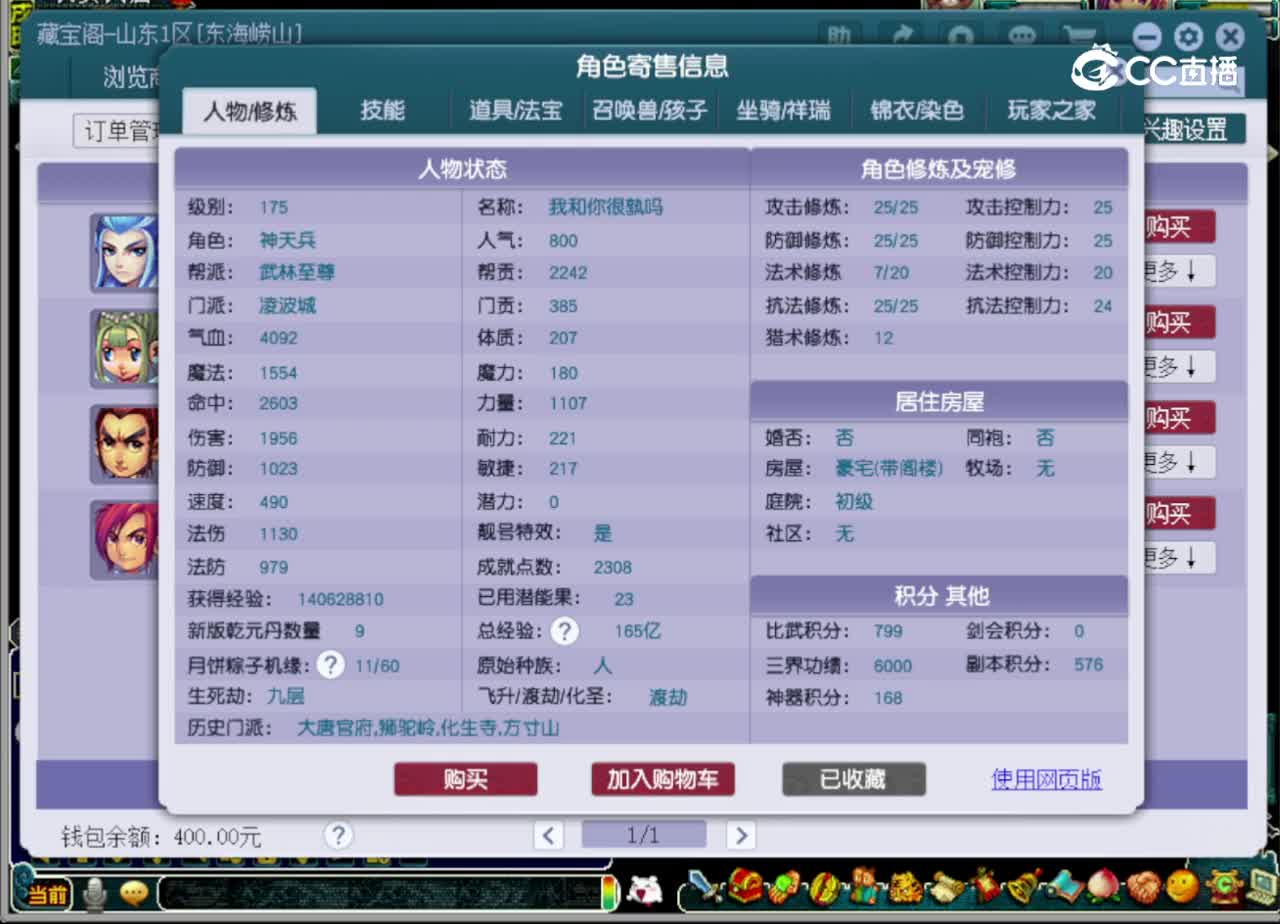The width and height of the screenshot is (1280, 924).
Task: Click the question mark next to 月饼粽子机缘
Action: pos(331,664)
